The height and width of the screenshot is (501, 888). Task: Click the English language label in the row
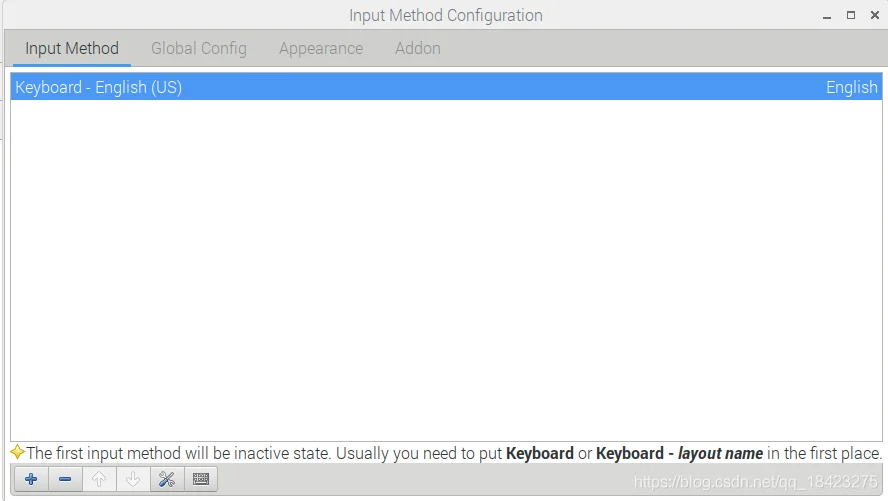(852, 87)
